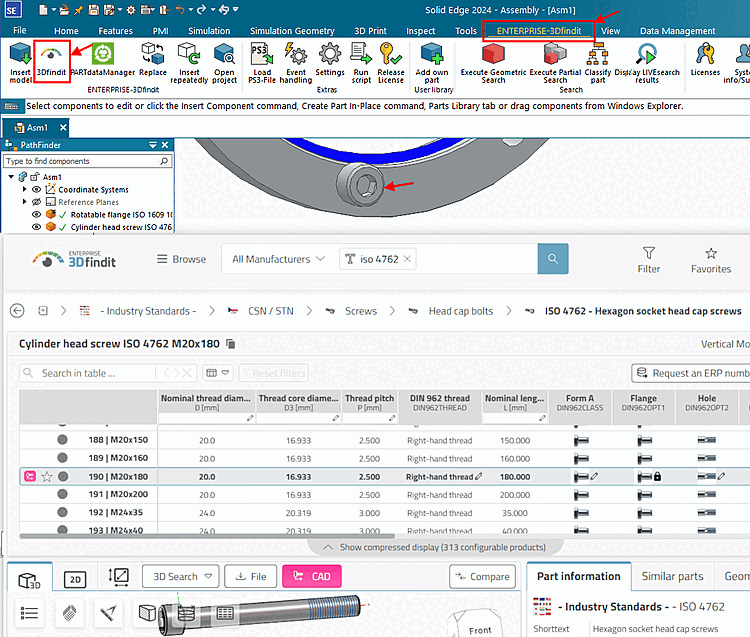Viewport: 750px width, 637px height.
Task: Select the ENTERPRISE-3Dfindit ribbon tab
Action: point(539,31)
